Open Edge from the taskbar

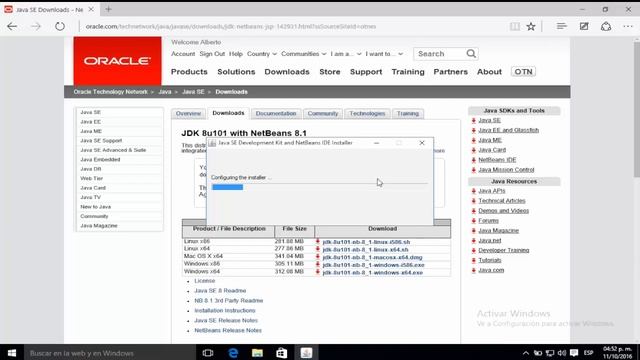[x=233, y=353]
